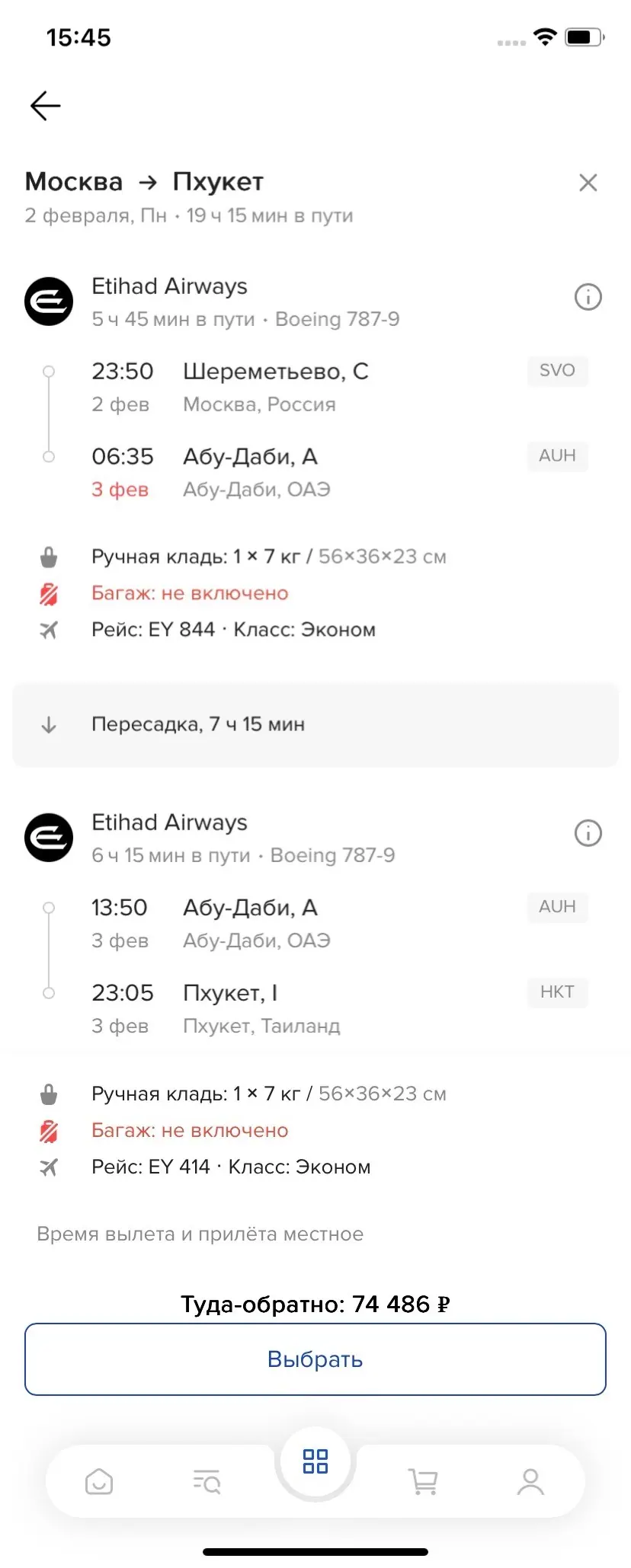Open the search list tab
Image resolution: width=631 pixels, height=1568 pixels.
coord(207,1482)
